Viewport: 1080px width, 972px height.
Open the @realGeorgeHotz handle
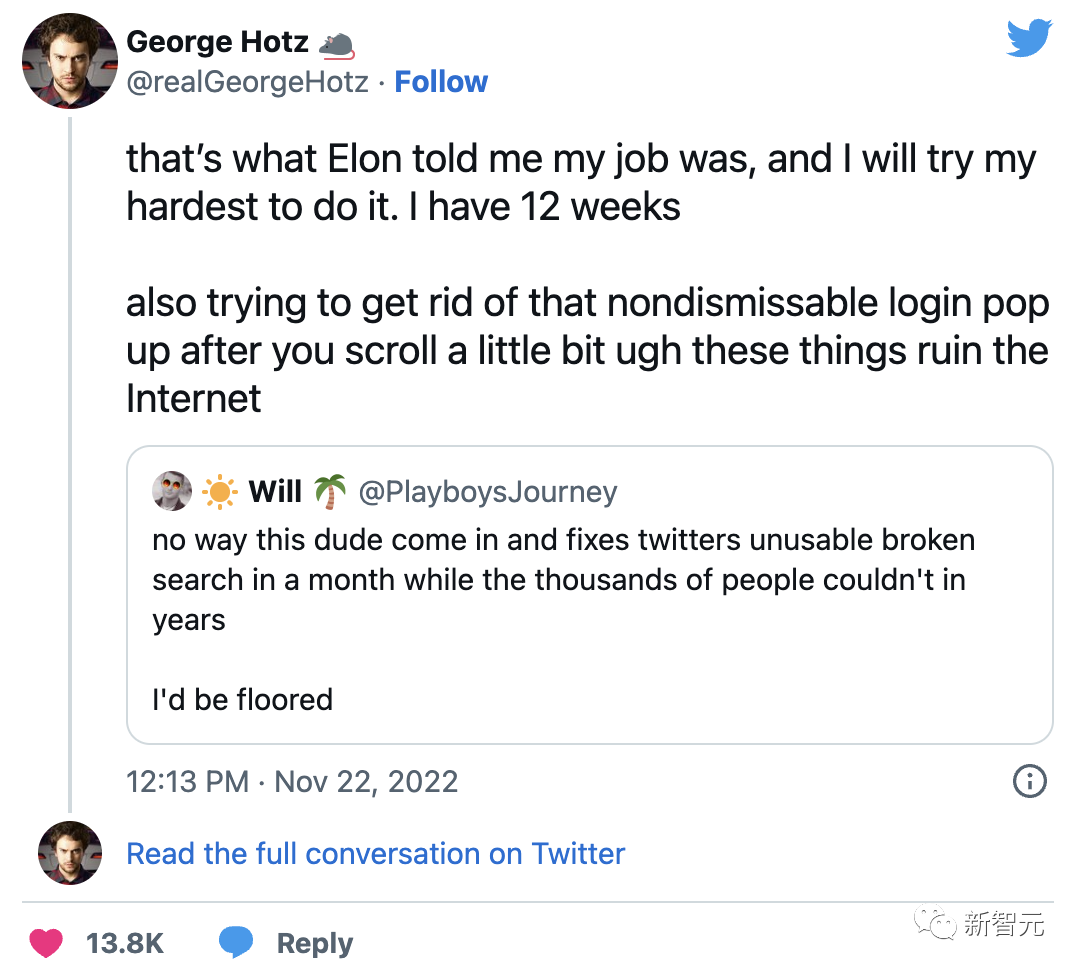pos(247,82)
